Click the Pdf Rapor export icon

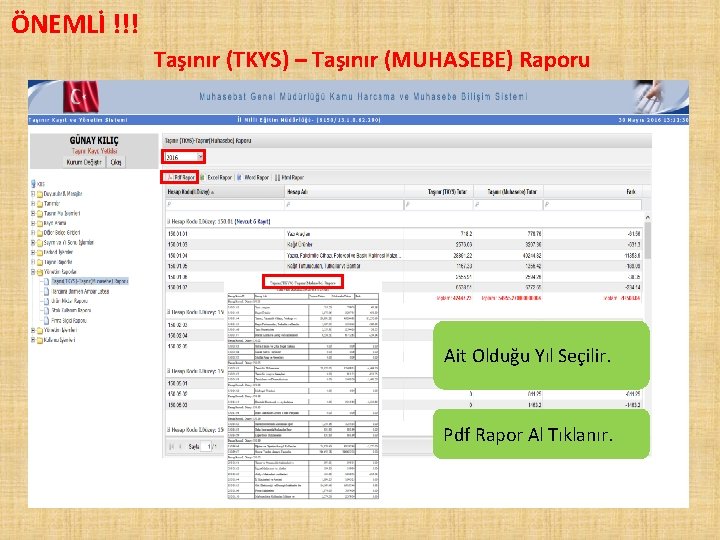tap(169, 177)
